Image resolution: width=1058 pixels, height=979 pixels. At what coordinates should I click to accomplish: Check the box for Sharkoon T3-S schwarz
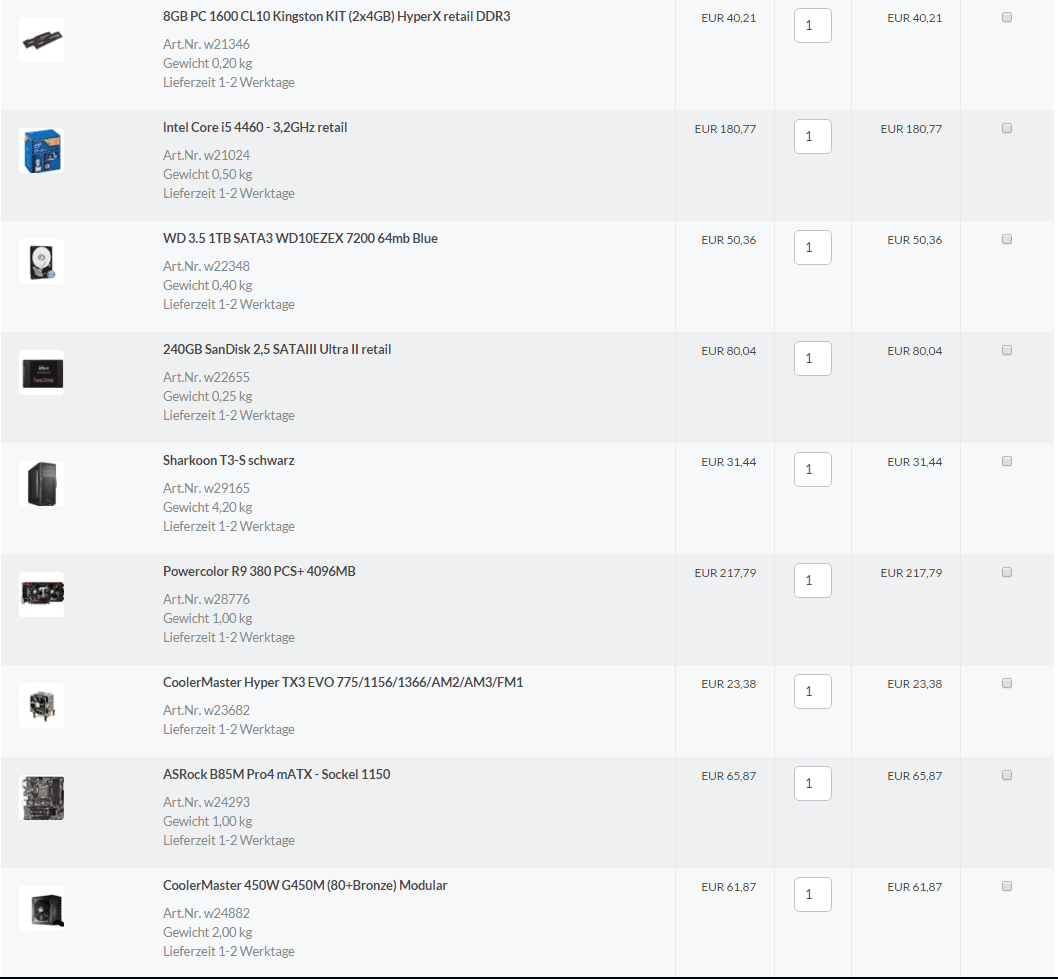click(x=1007, y=461)
